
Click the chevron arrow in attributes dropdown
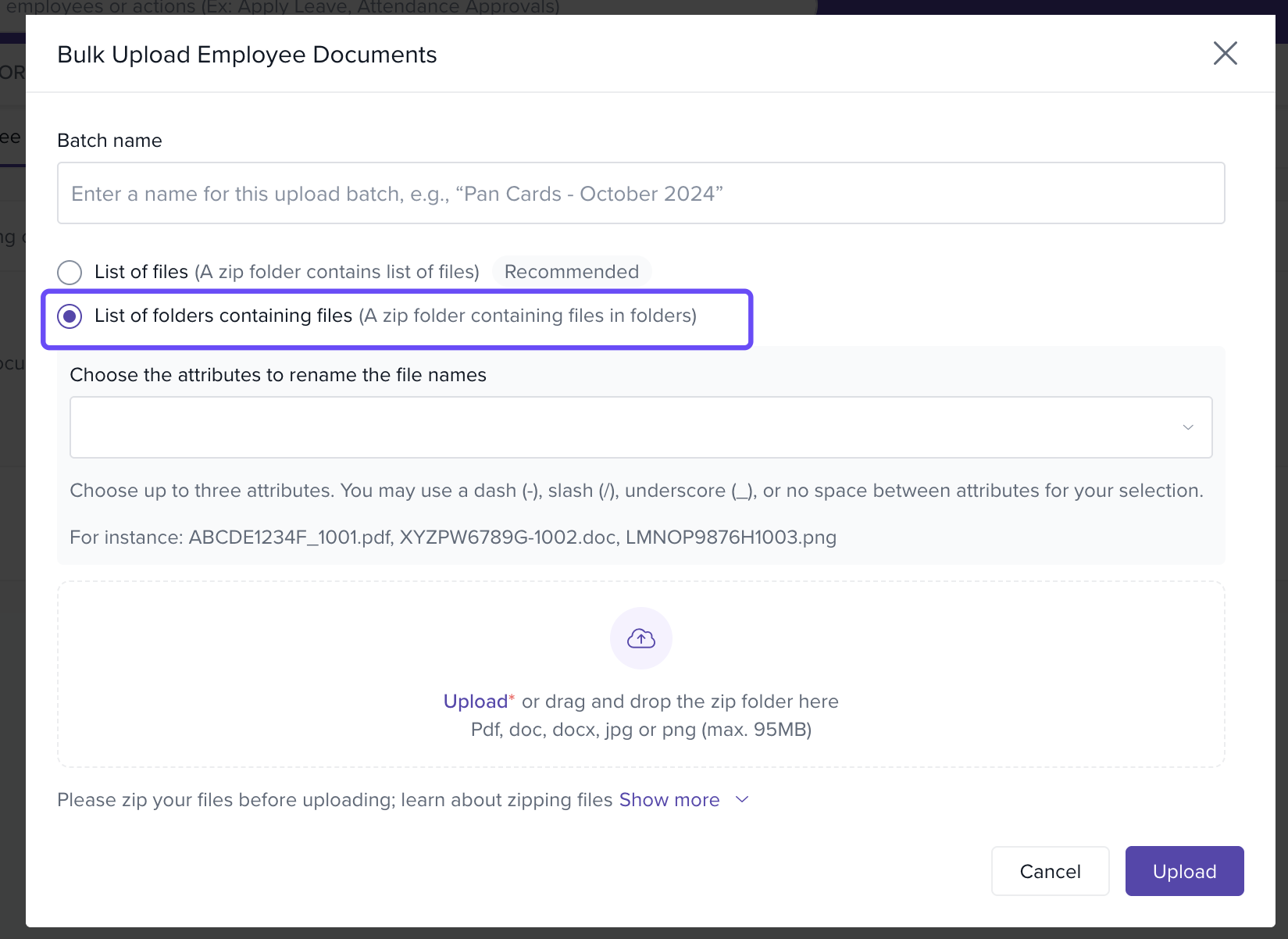1187,427
